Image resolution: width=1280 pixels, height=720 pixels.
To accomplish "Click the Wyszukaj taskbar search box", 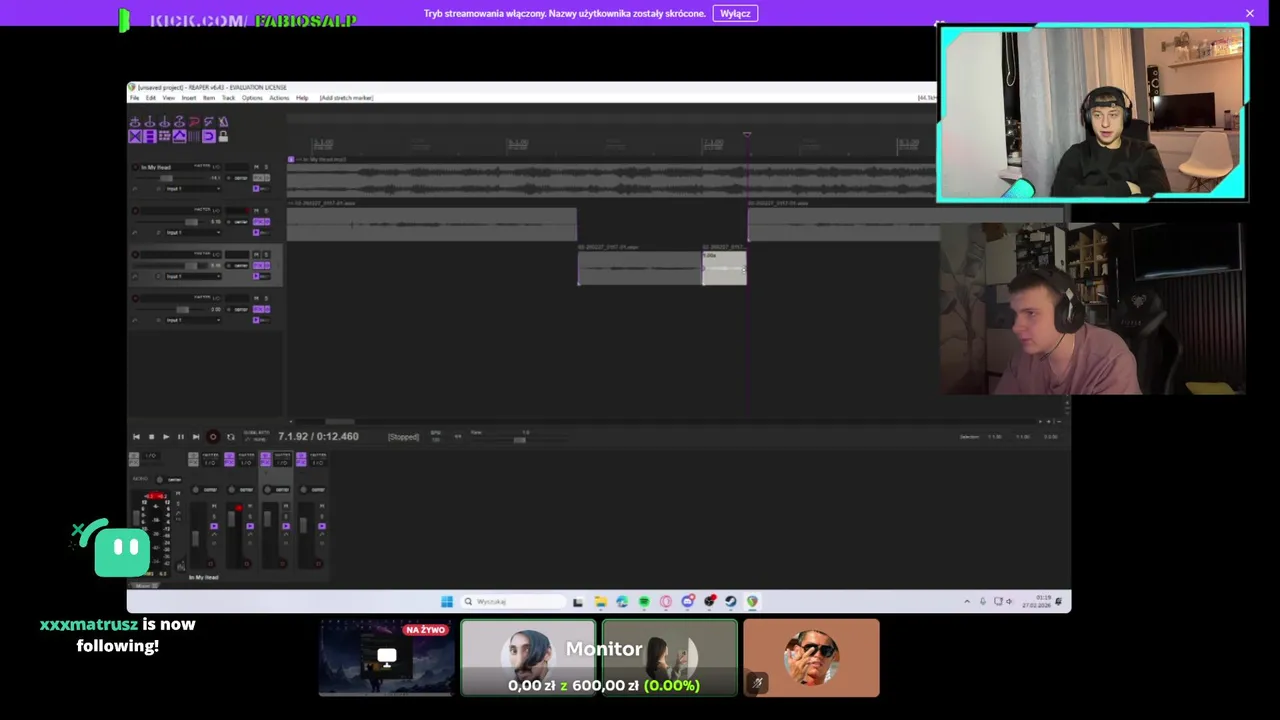I will click(x=514, y=602).
